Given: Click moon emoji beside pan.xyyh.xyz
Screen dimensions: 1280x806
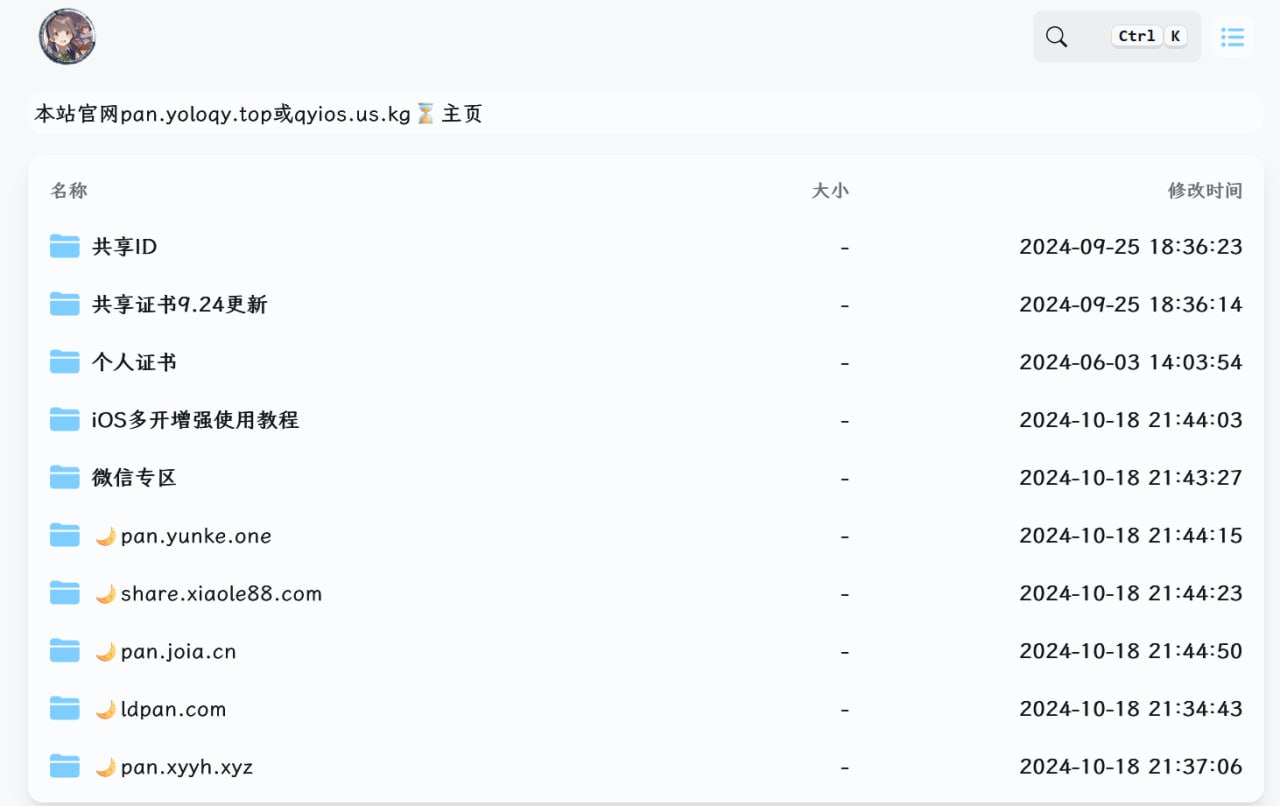Looking at the screenshot, I should (105, 769).
